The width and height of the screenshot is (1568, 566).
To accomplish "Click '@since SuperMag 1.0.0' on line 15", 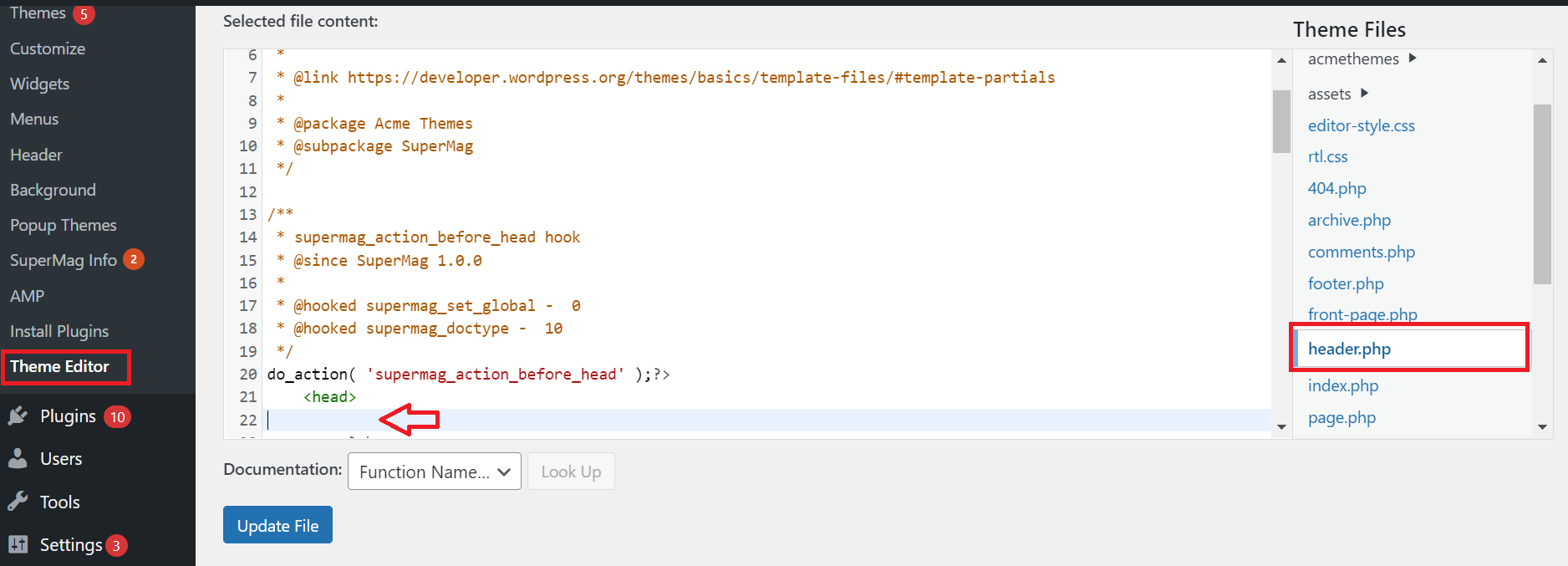I will tap(388, 260).
